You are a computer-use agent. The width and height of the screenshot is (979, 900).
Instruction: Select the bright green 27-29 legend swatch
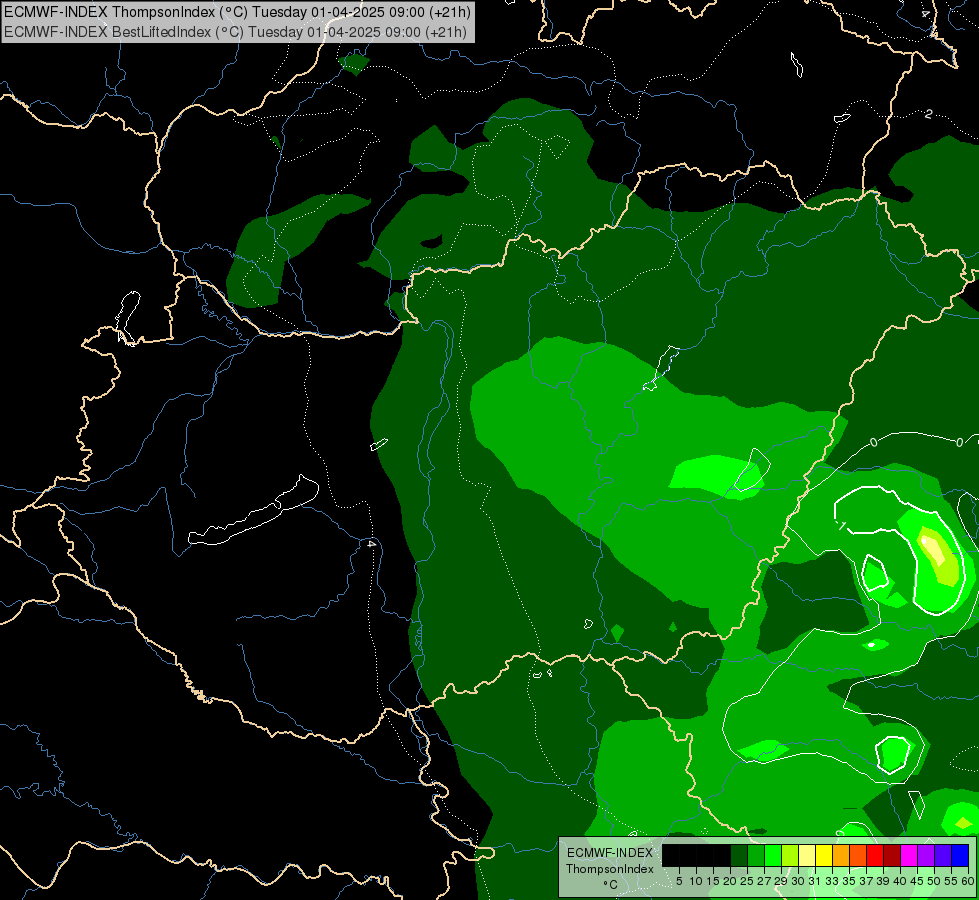(773, 855)
